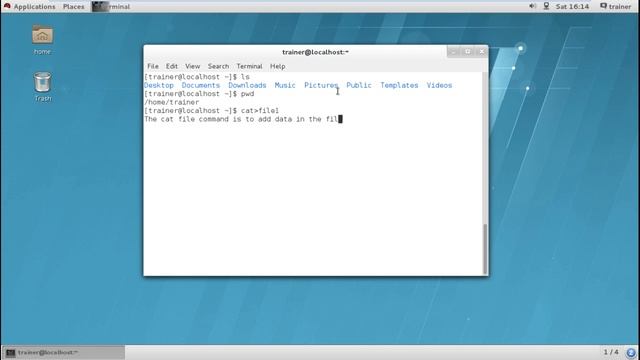640x360 pixels.
Task: Click the 1 / 4 workspace indicator
Action: tap(611, 352)
